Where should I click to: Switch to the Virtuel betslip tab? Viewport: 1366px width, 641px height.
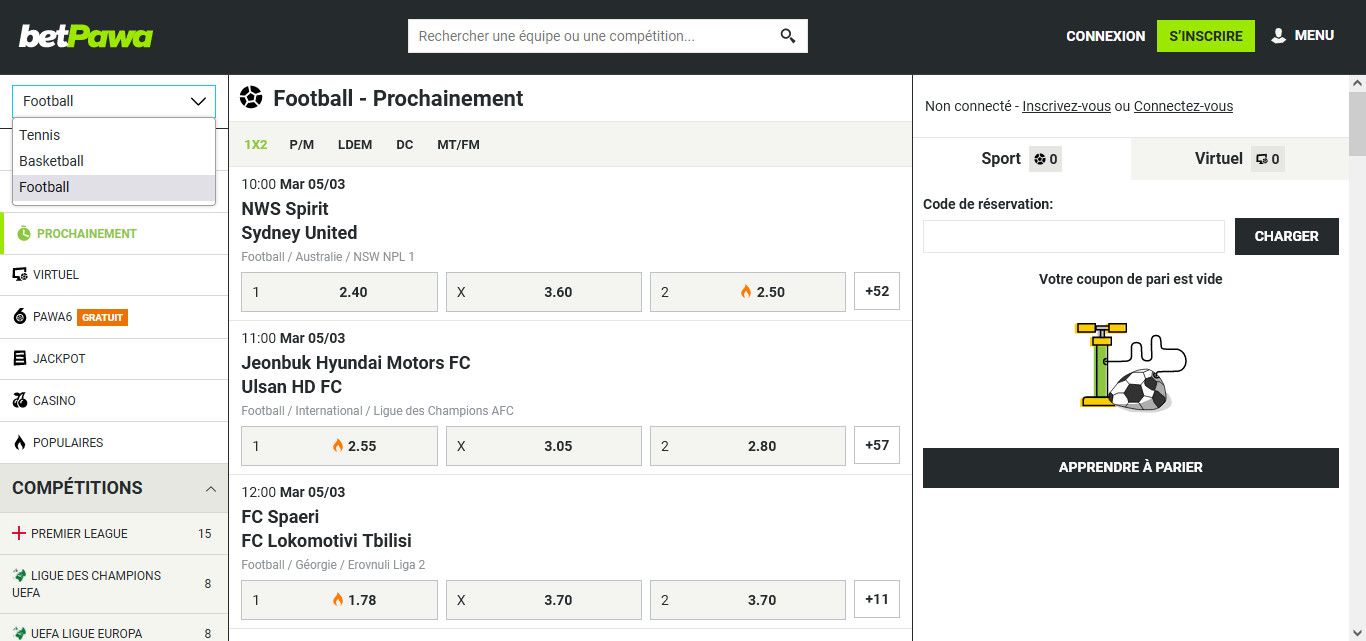pos(1240,158)
